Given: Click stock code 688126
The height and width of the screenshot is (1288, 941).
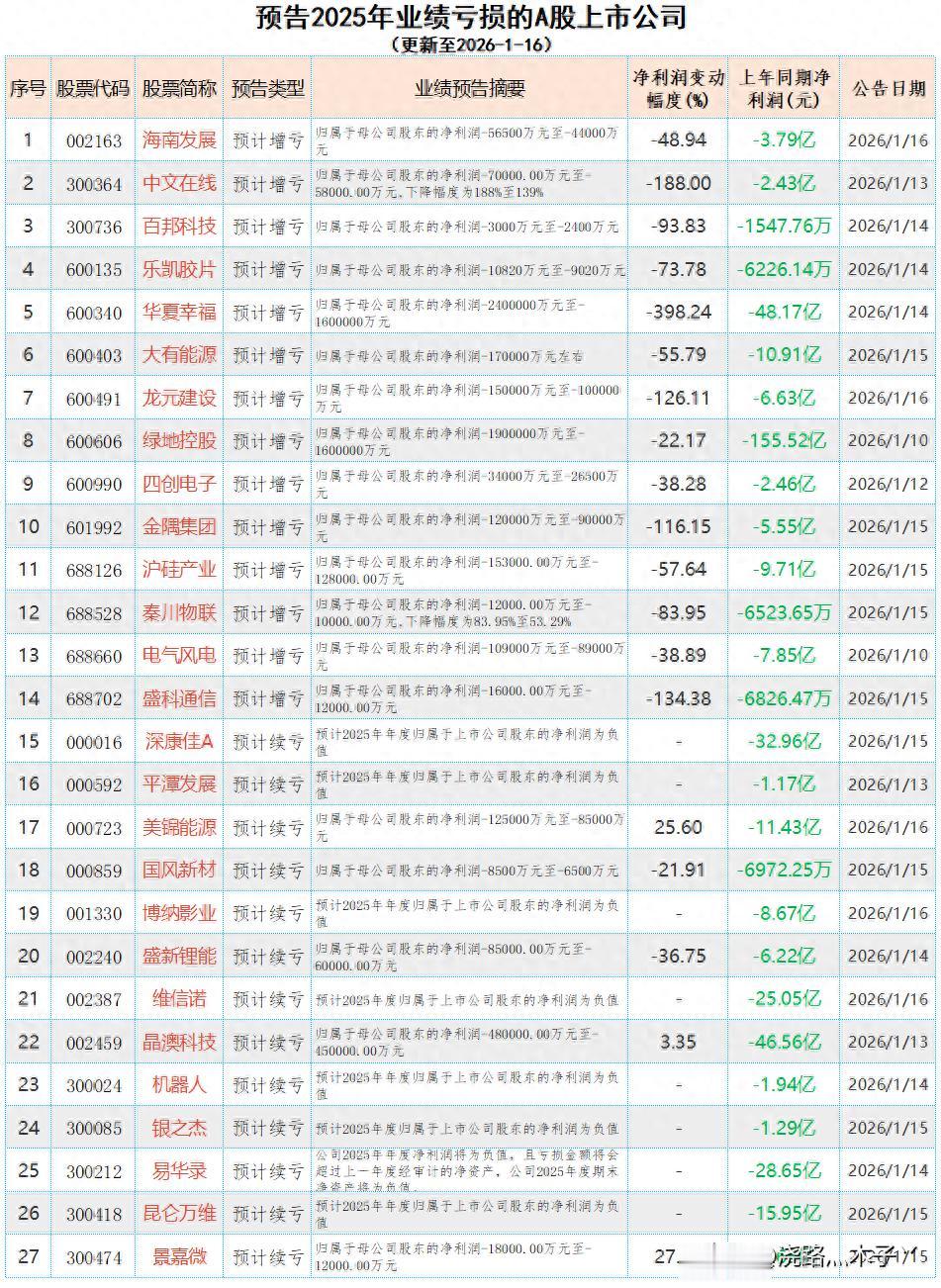Looking at the screenshot, I should pos(93,571).
